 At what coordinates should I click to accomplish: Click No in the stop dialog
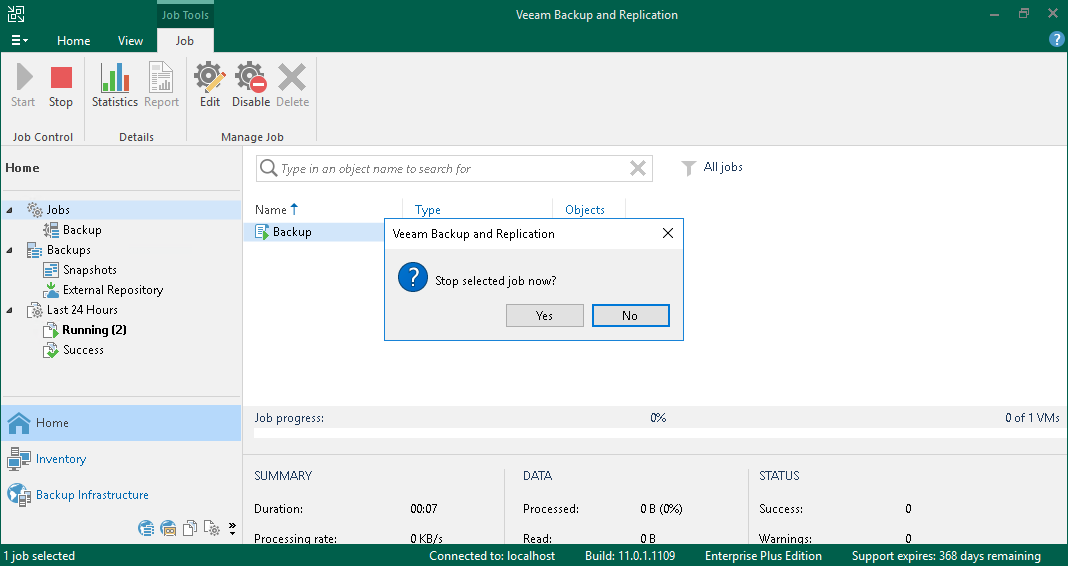click(x=630, y=315)
